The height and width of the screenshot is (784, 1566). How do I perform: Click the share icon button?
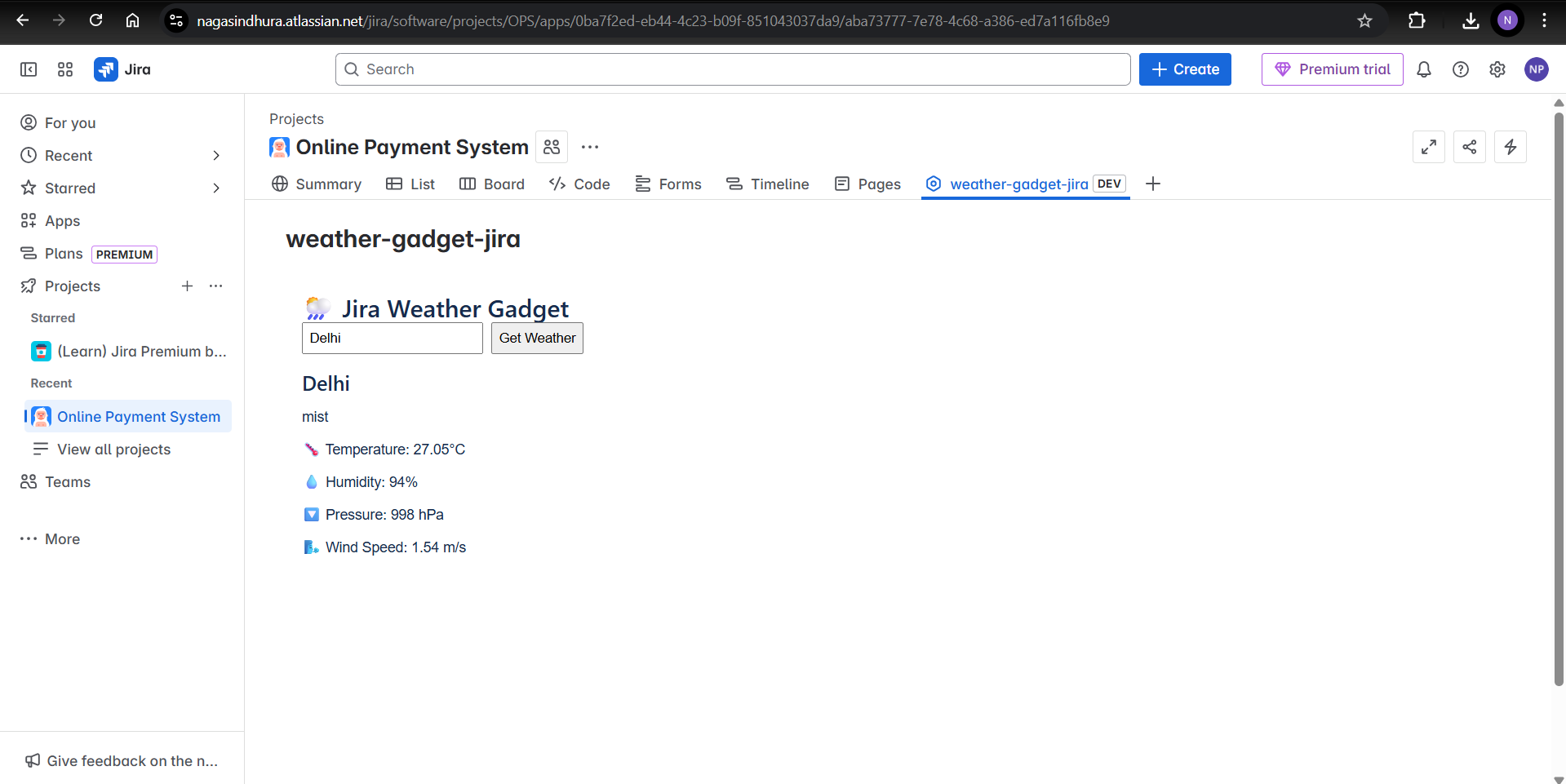pos(1470,147)
